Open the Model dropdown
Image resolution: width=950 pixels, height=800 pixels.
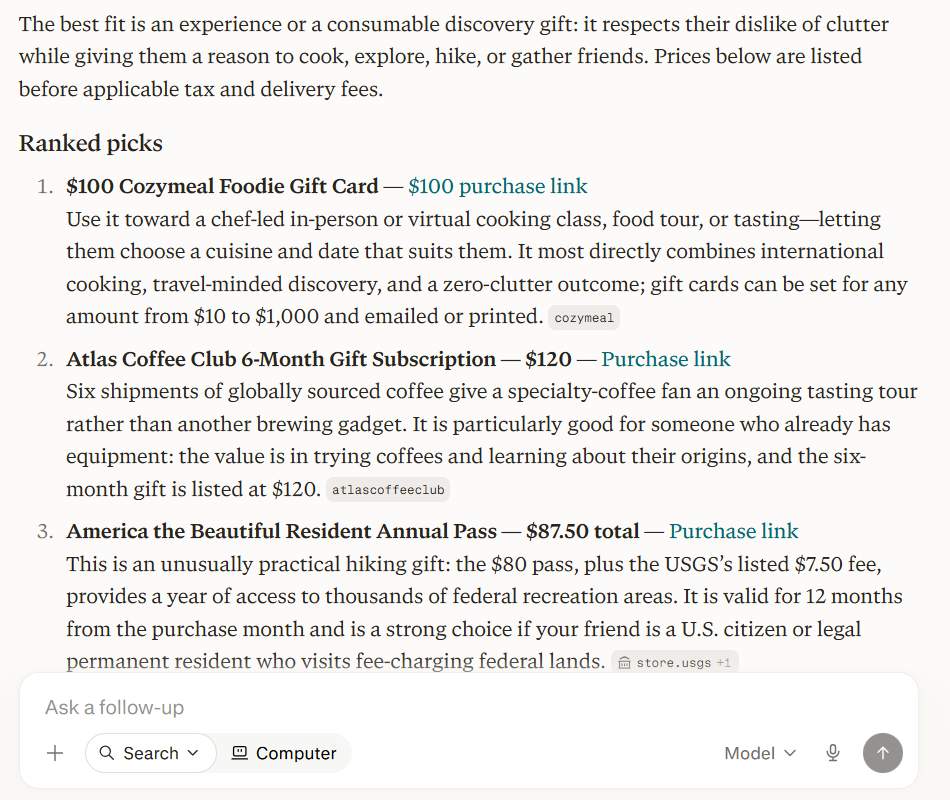coord(760,753)
